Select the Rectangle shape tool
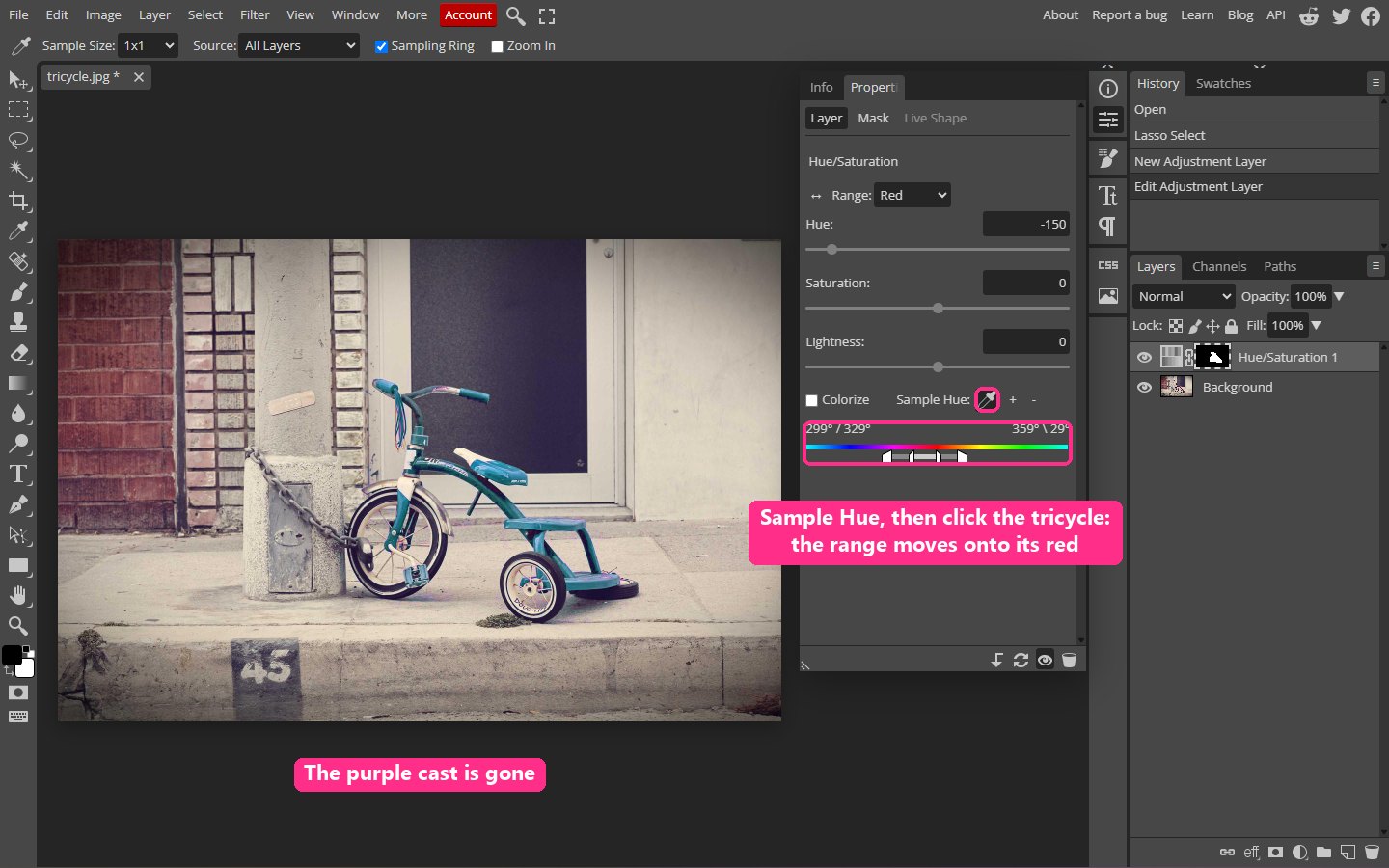This screenshot has height=868, width=1389. [18, 565]
